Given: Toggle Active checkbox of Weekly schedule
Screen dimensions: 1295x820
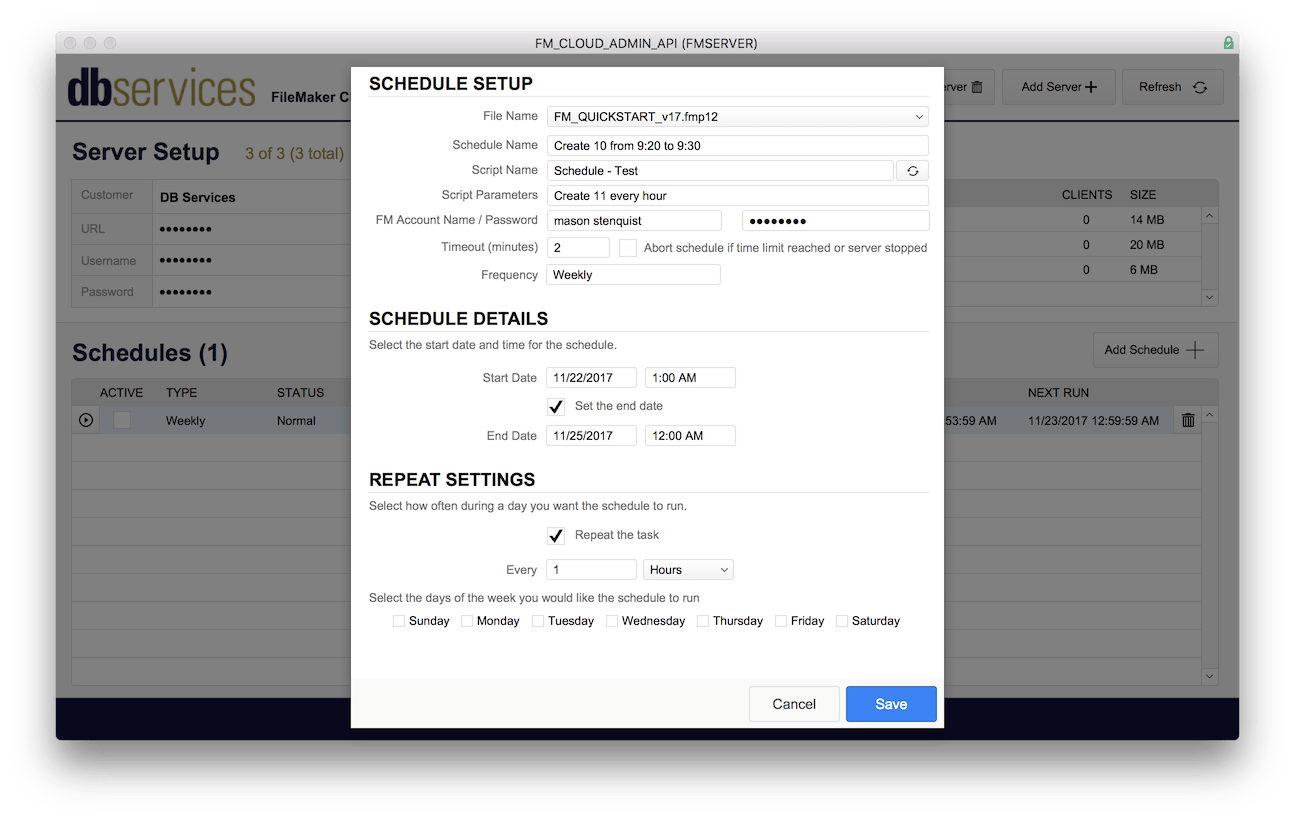Looking at the screenshot, I should point(121,421).
